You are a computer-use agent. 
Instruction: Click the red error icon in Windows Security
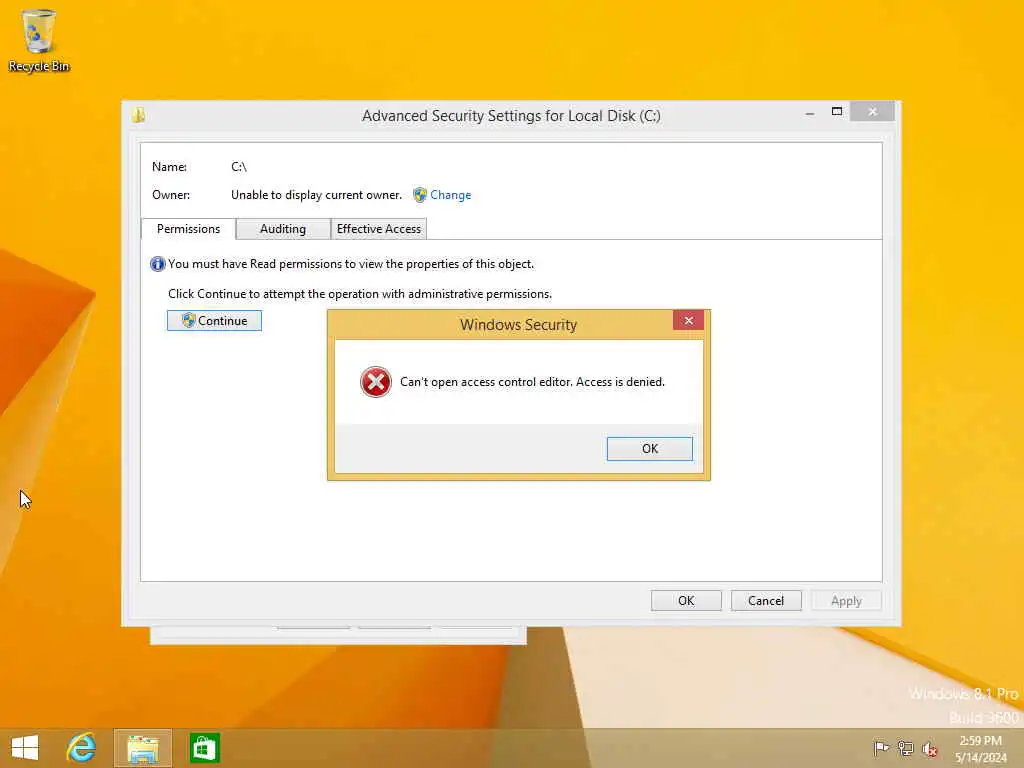point(376,382)
